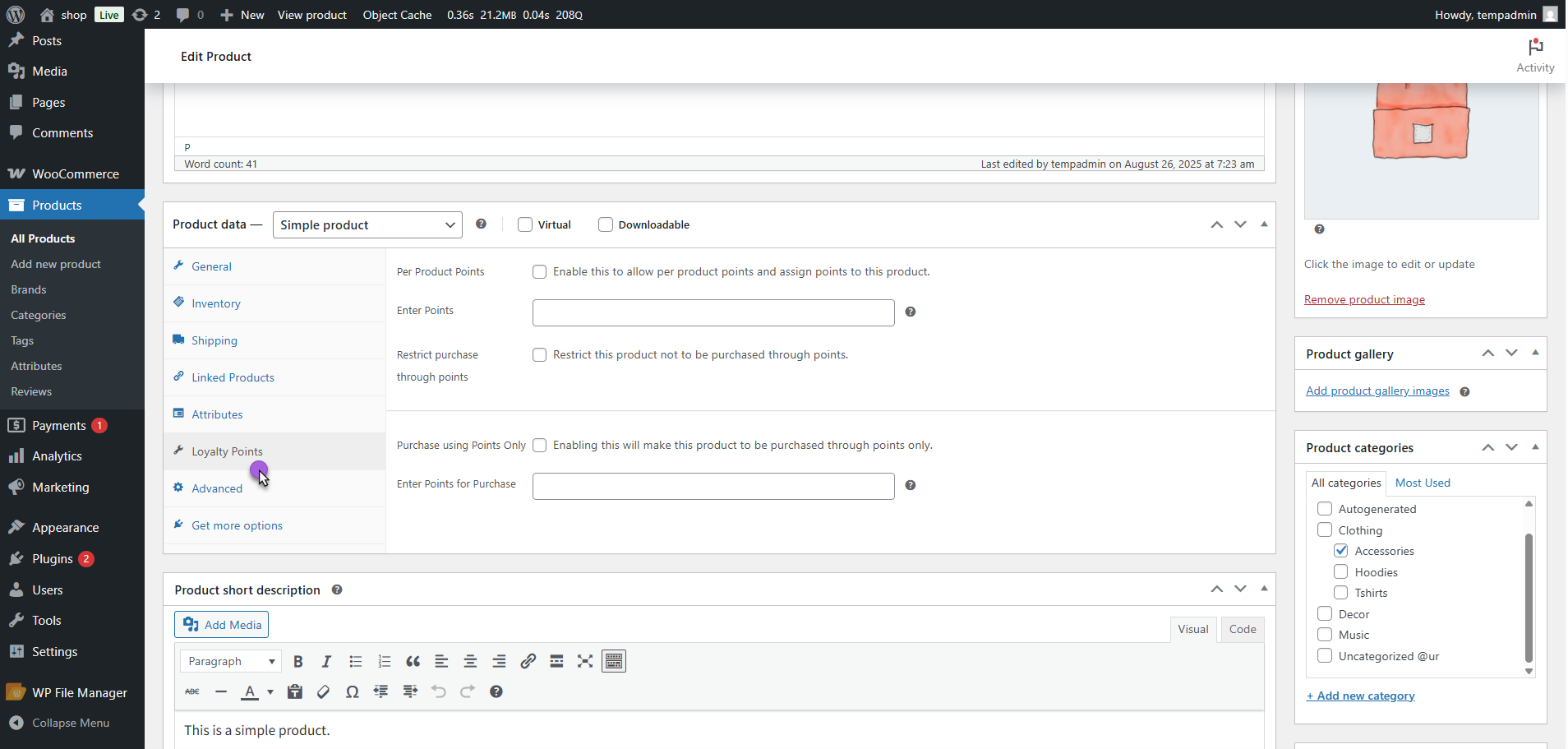Check the Virtual product checkbox
Viewport: 1568px width, 749px height.
[x=525, y=225]
